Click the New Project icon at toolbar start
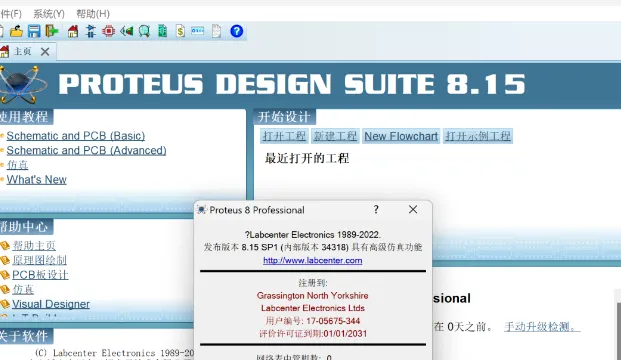Viewport: 621px width, 360px height. pos(2,31)
